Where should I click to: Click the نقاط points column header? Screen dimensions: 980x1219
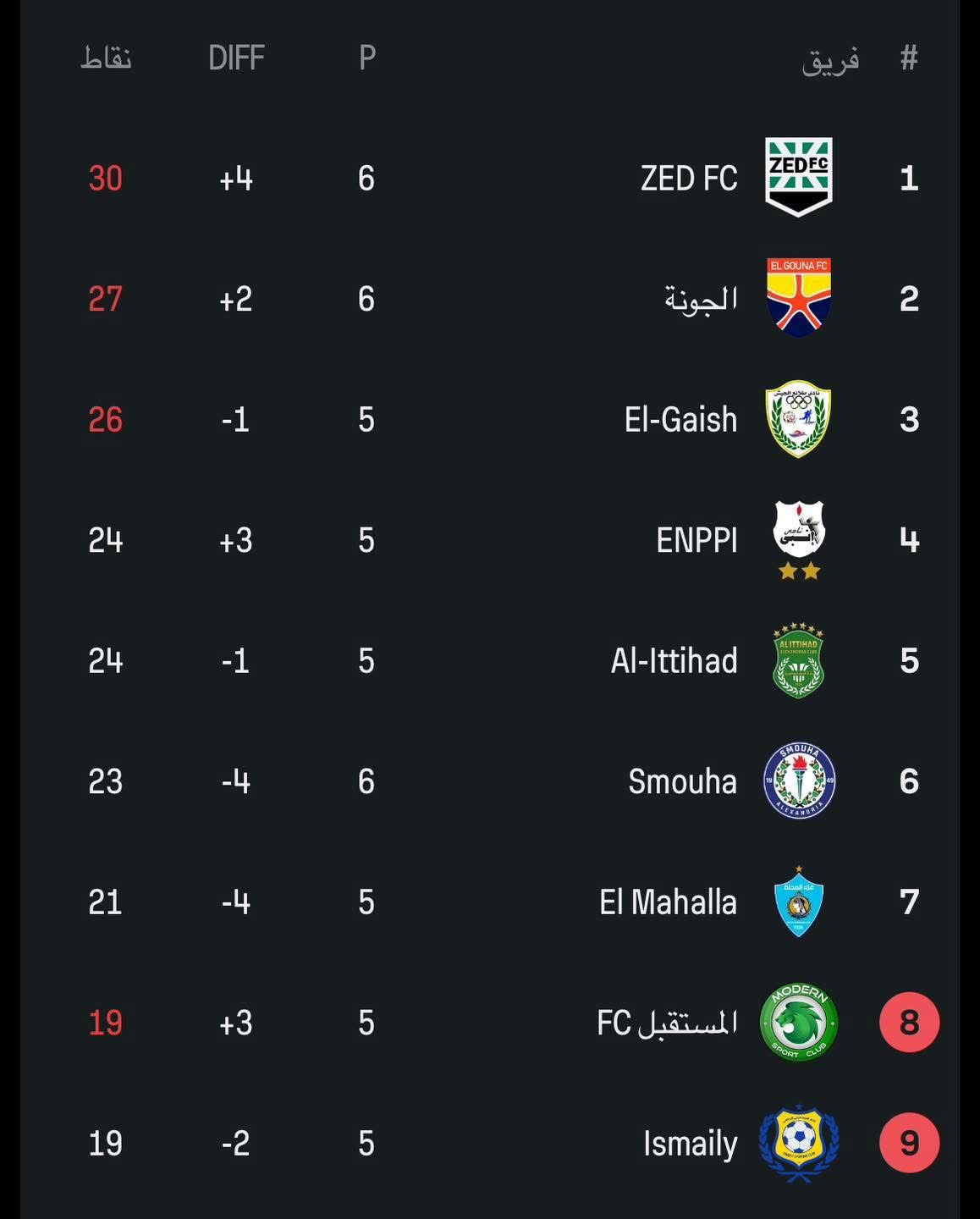tap(106, 58)
